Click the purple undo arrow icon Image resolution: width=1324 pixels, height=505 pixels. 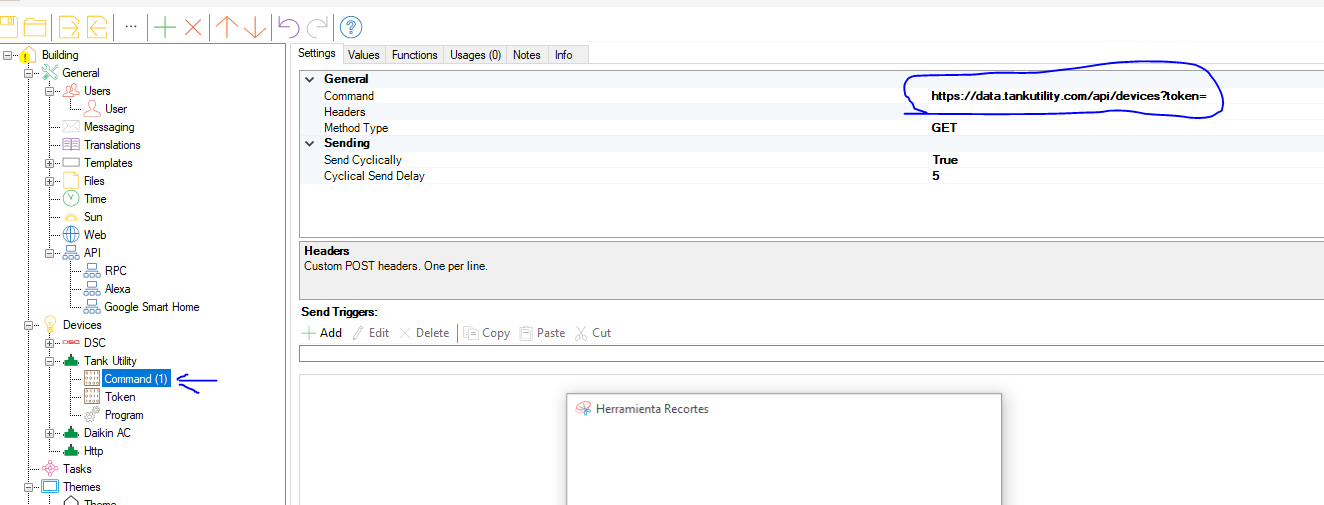tap(288, 27)
